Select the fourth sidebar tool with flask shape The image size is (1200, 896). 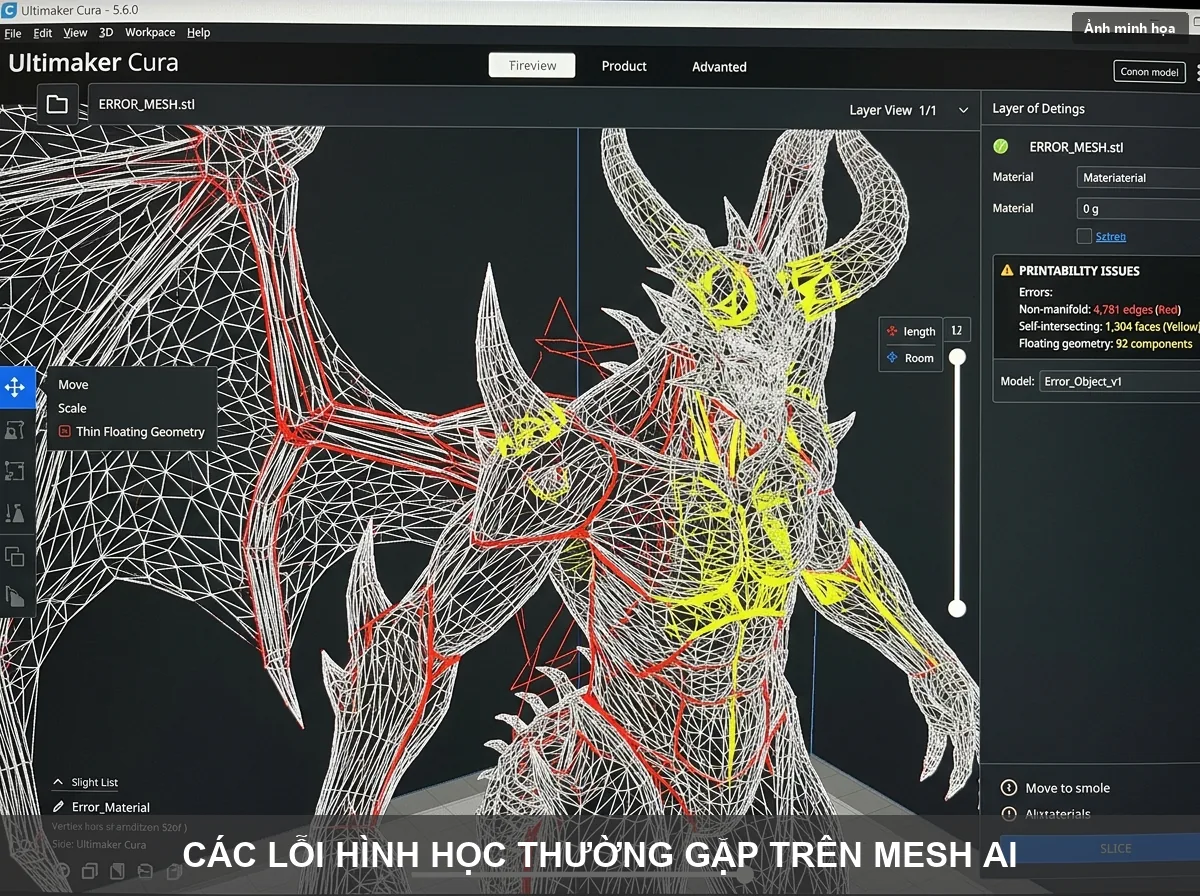click(15, 513)
